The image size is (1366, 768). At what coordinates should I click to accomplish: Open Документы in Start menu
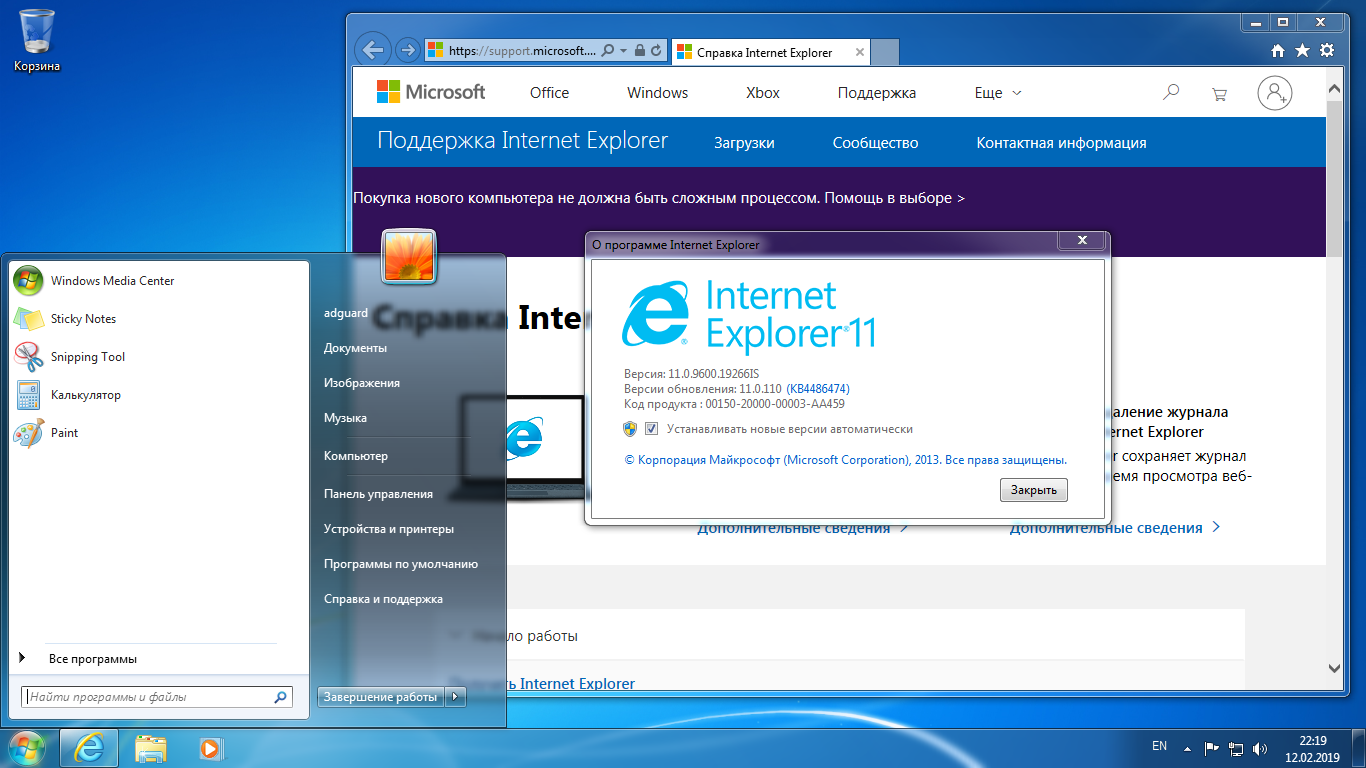click(x=355, y=348)
